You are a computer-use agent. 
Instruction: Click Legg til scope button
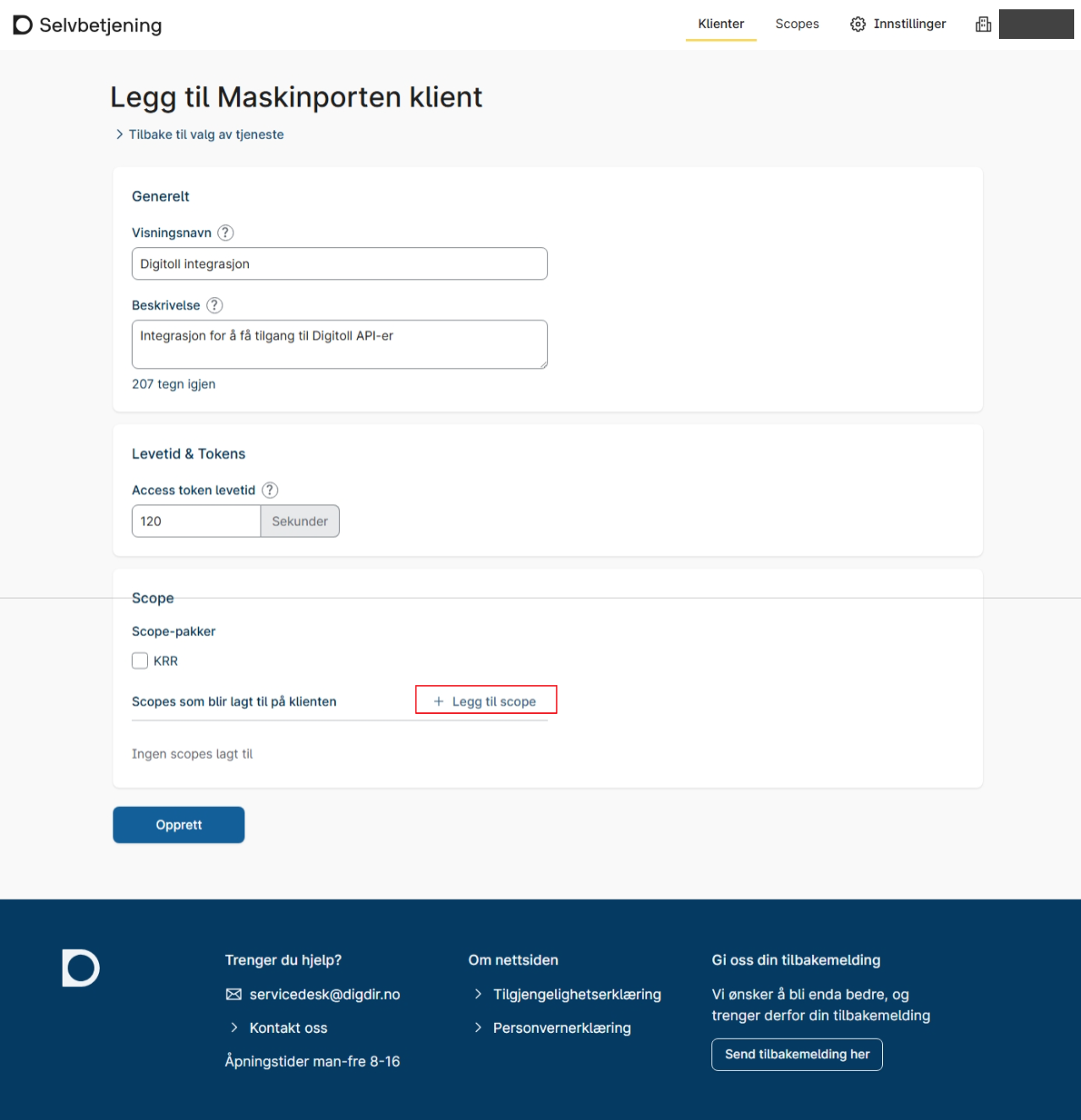tap(486, 701)
